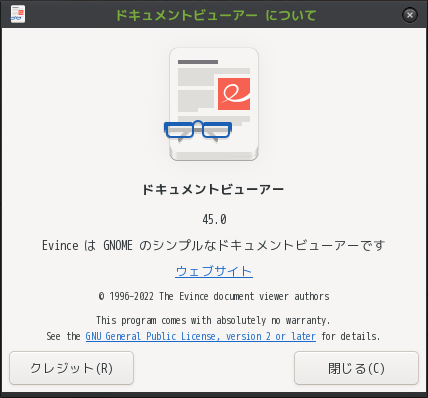Click the 閉じる(C) button
Viewport: 428px width, 398px height.
click(x=356, y=368)
